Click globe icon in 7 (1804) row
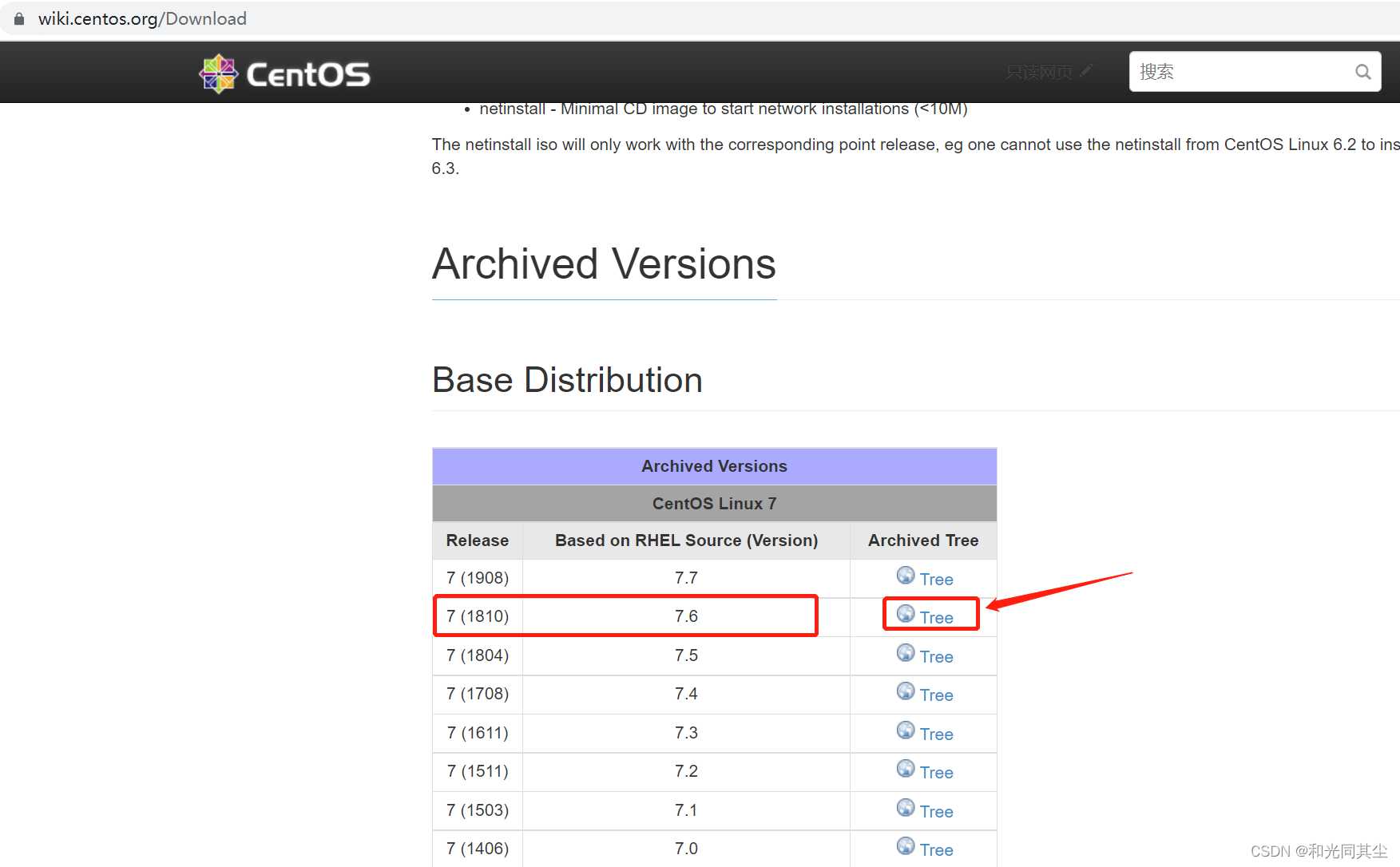Screen dimensions: 1400x867 pyautogui.click(x=906, y=653)
